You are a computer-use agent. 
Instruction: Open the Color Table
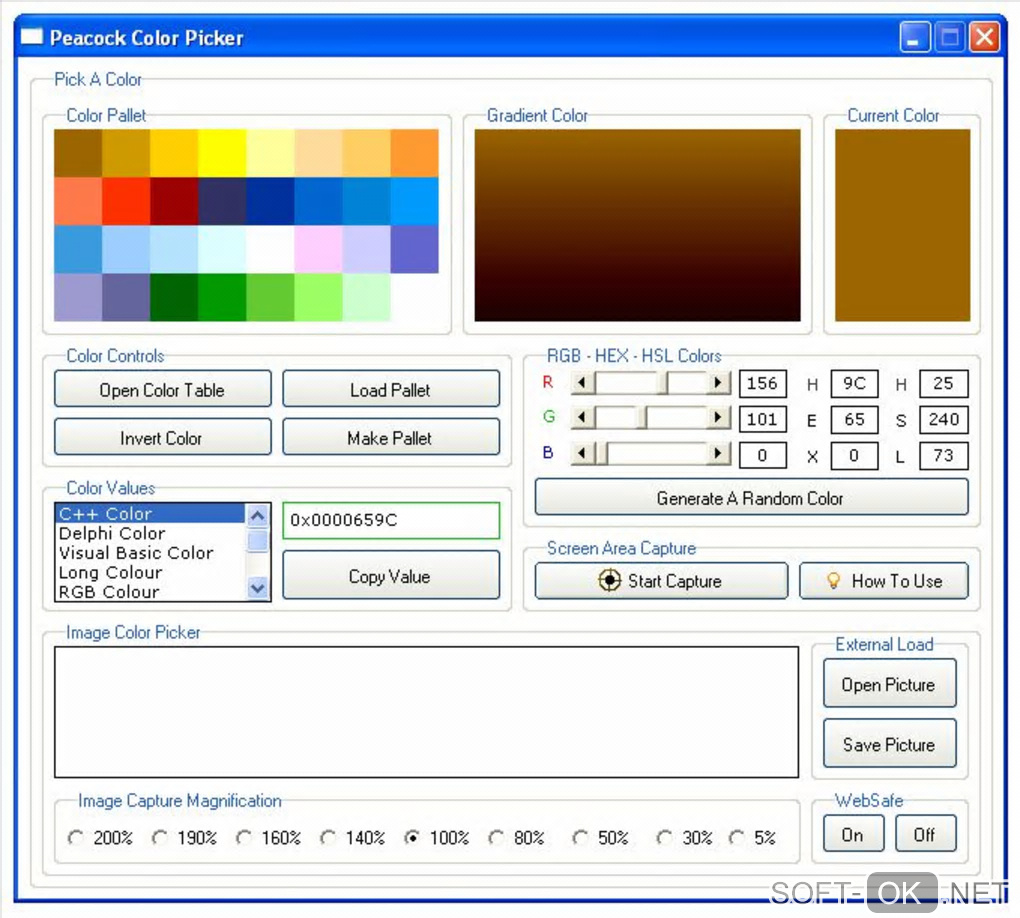click(x=163, y=389)
